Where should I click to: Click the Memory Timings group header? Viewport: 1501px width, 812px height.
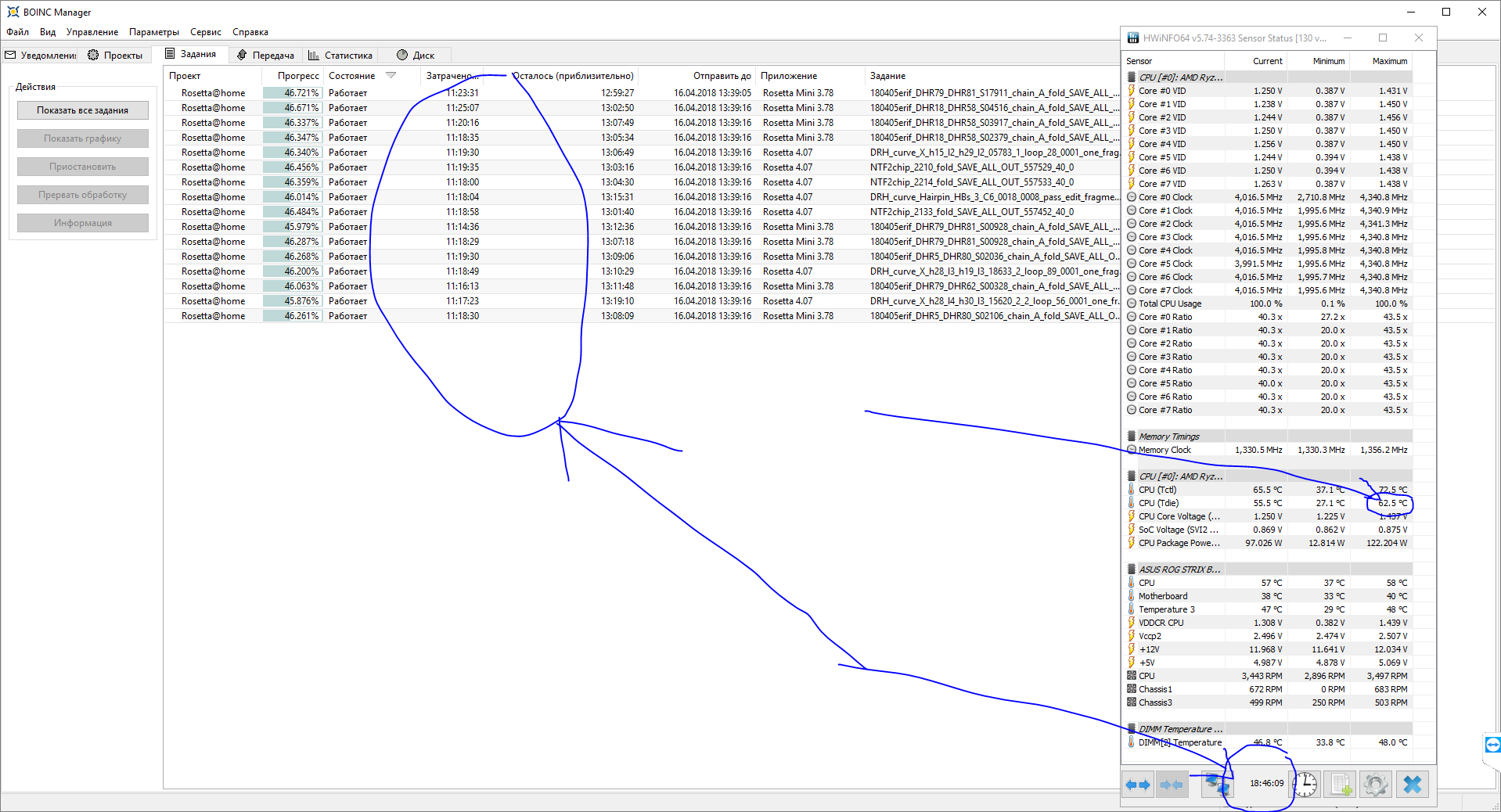tap(1269, 437)
